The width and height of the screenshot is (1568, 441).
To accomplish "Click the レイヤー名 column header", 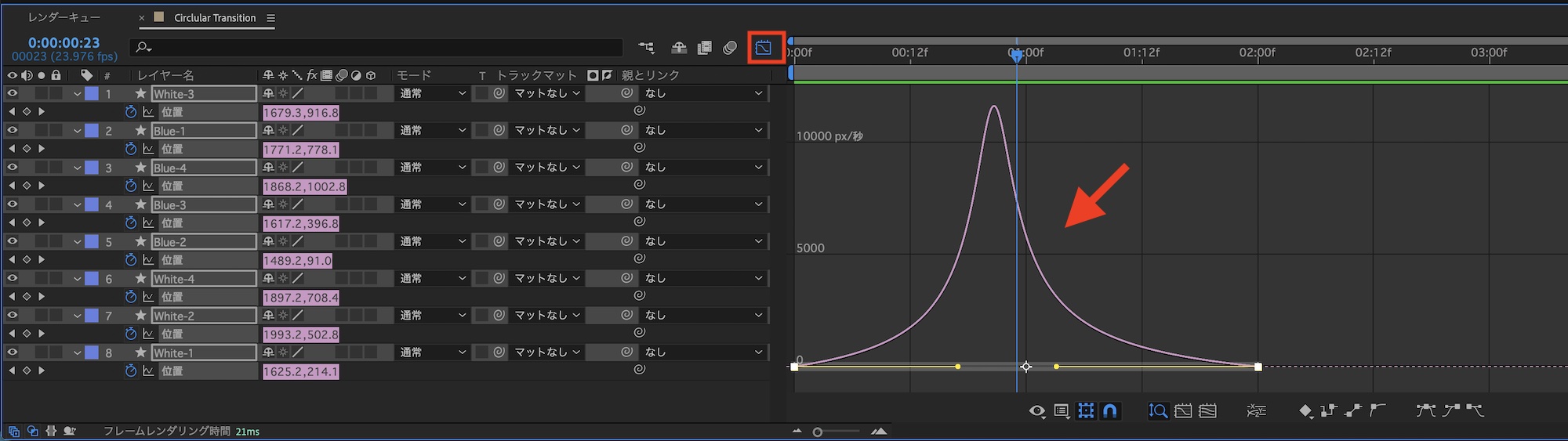I will 165,75.
